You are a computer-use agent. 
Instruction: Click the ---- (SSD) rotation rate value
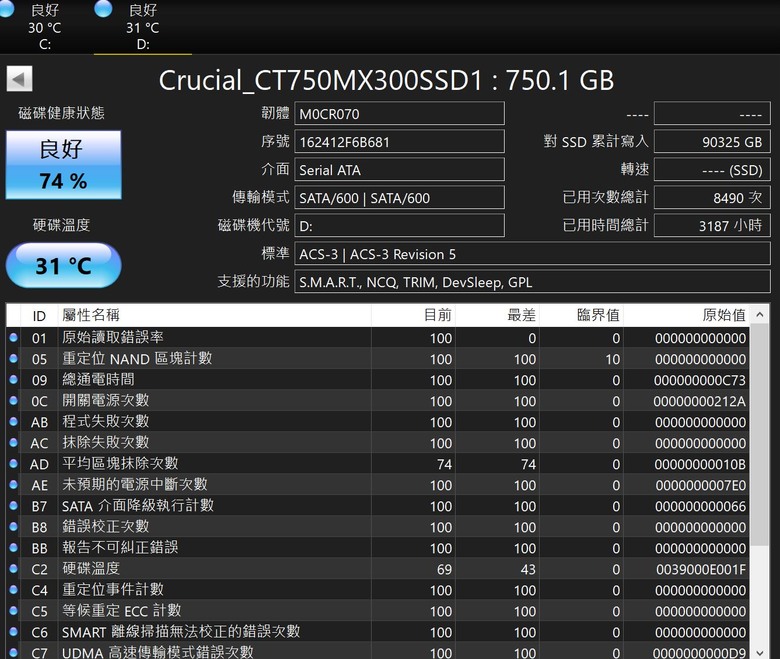tap(712, 170)
